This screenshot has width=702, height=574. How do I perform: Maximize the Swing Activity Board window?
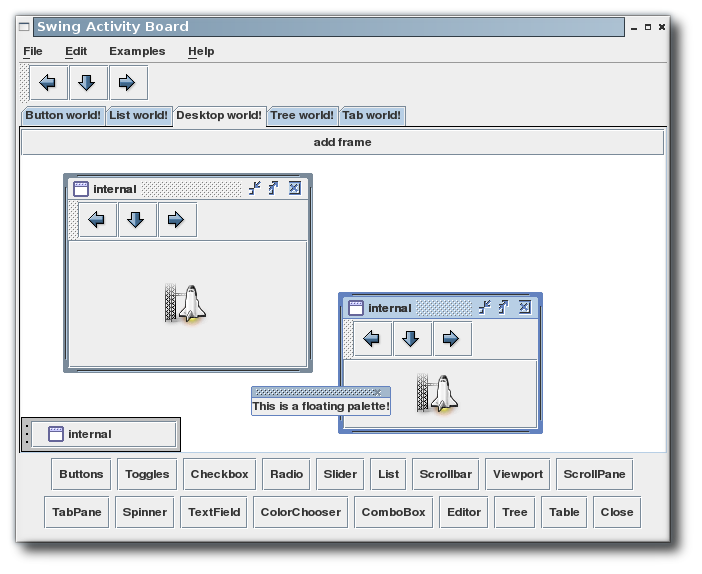click(648, 27)
